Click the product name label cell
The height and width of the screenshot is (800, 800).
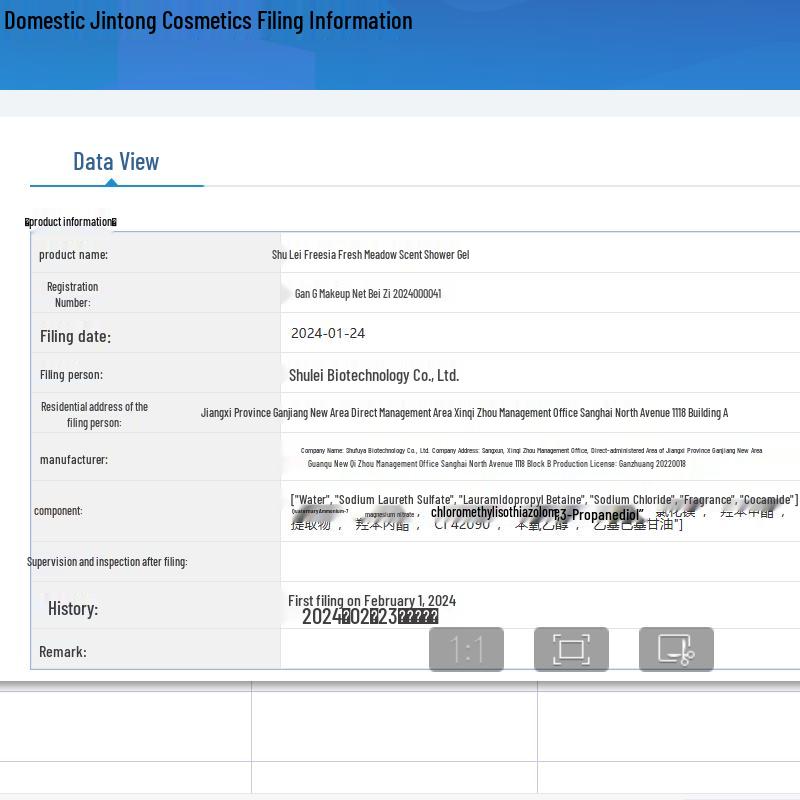coord(73,255)
